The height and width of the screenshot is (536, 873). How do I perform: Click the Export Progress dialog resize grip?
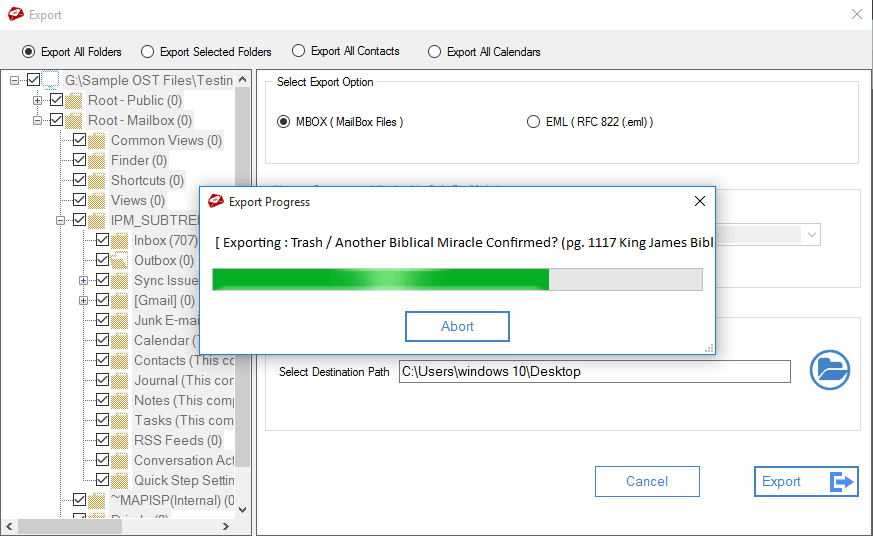(709, 349)
